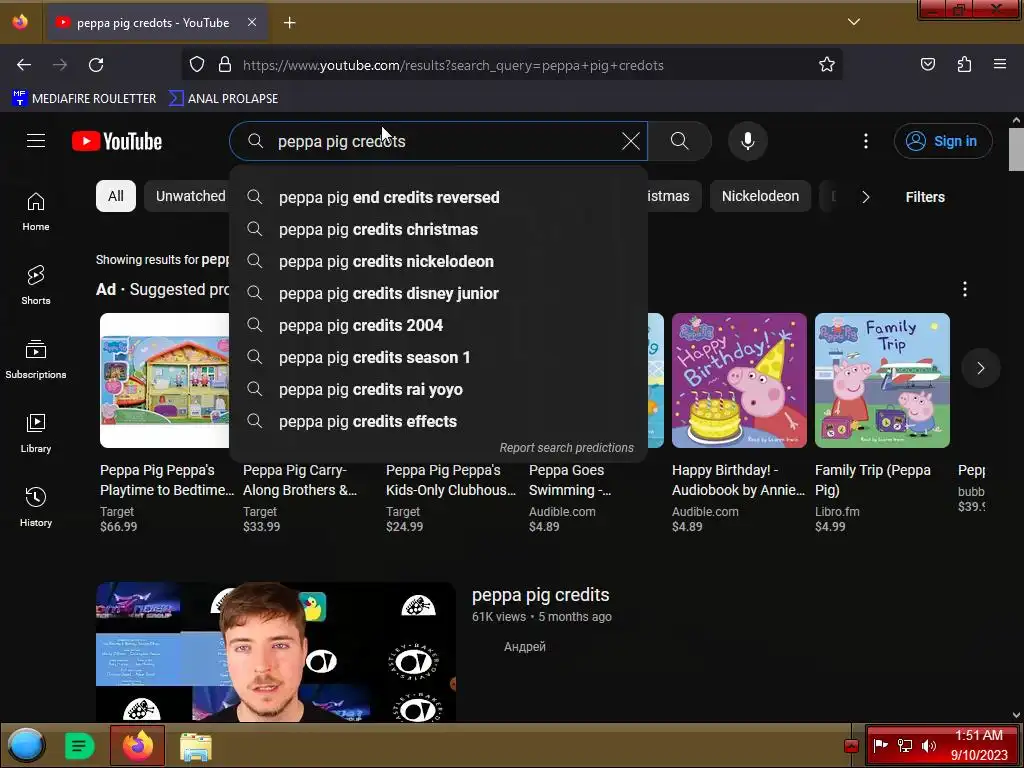Select the Nickelodeon filter chip

pyautogui.click(x=760, y=196)
